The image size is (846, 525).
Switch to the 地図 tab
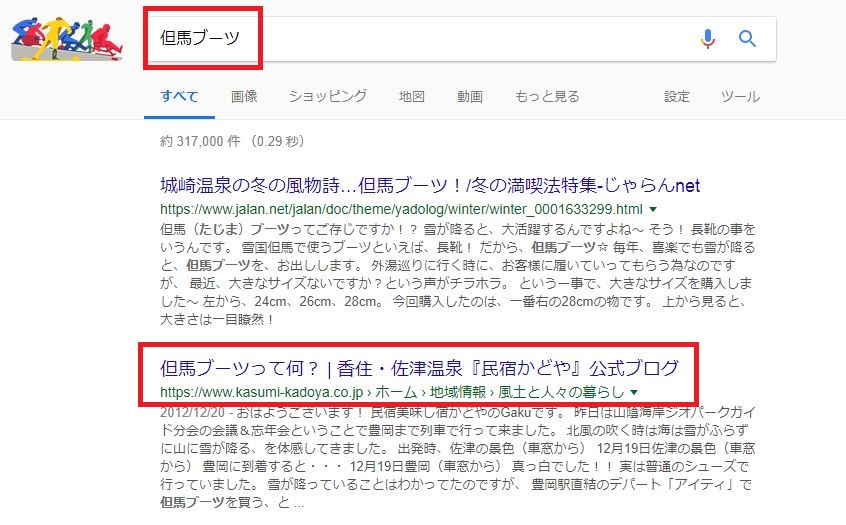[x=412, y=97]
